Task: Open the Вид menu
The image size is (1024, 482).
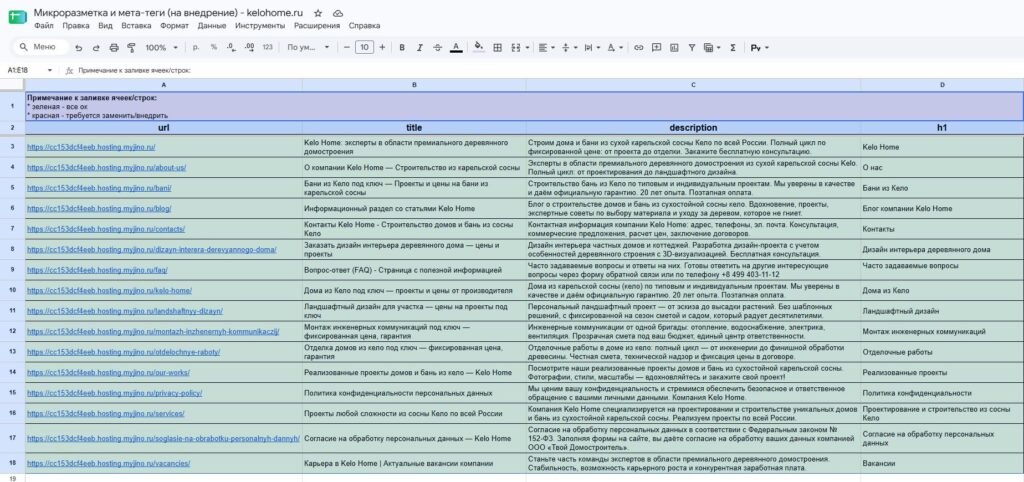Action: click(105, 26)
